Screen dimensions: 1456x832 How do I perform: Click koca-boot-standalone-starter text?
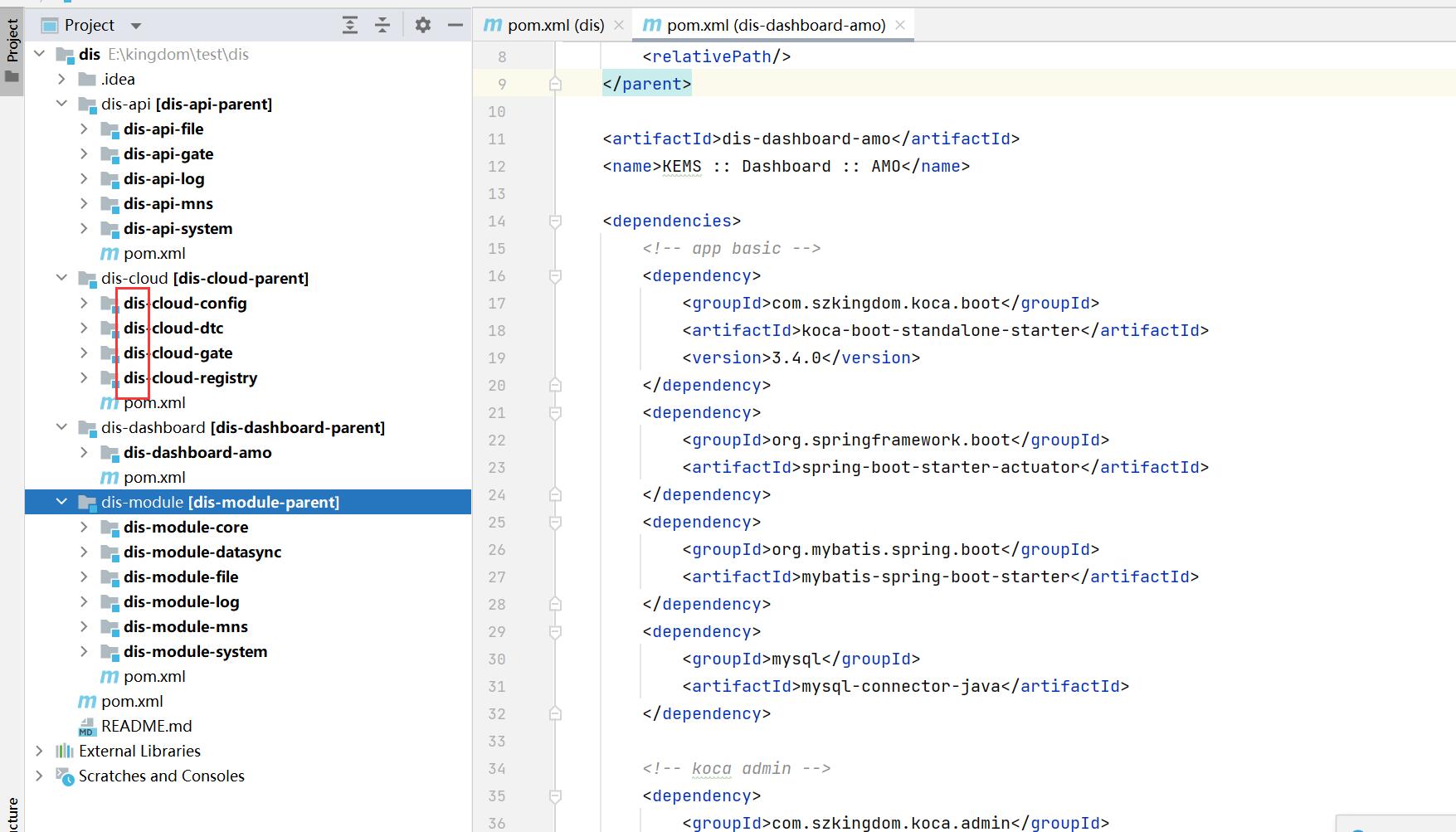941,330
